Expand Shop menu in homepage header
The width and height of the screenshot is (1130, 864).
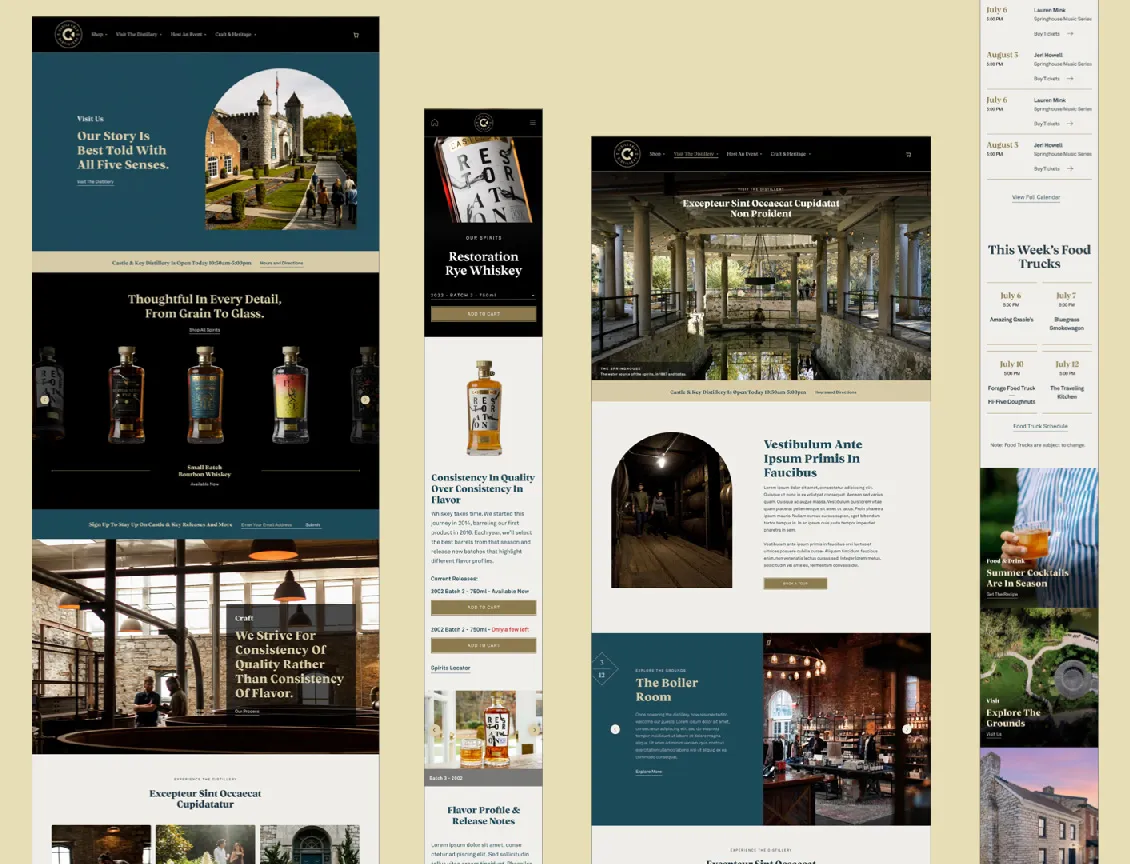[99, 35]
